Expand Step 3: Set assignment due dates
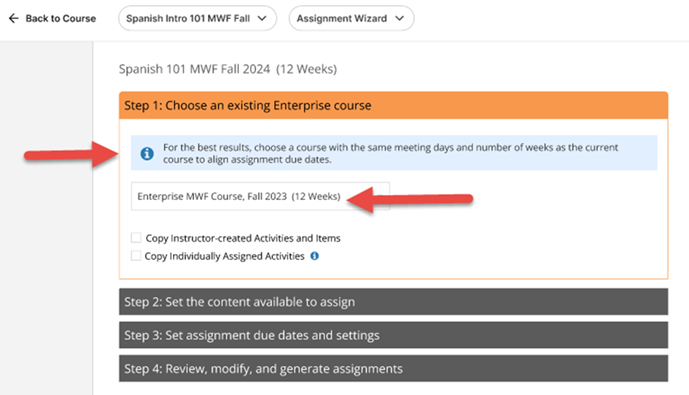Screen dimensions: 689x395 [x=393, y=335]
